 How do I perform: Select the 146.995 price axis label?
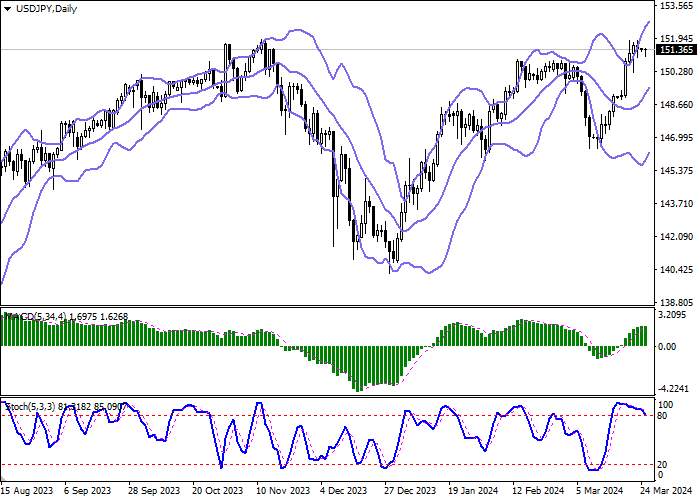click(x=677, y=138)
